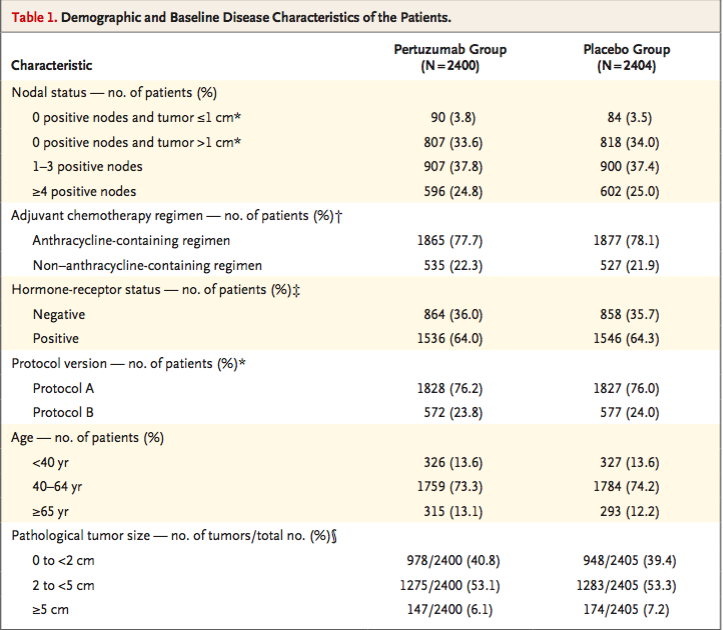
Task: Select the 'Hormone-receptor status' section heading
Action: (86, 290)
